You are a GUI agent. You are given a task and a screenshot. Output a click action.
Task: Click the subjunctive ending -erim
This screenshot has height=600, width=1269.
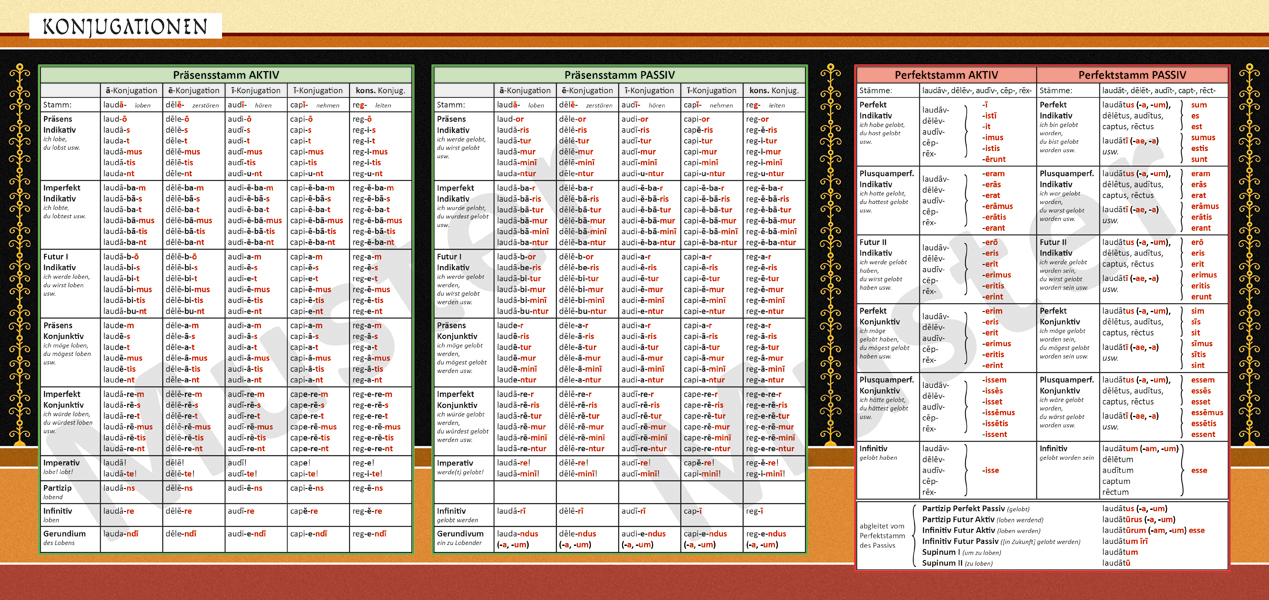992,311
